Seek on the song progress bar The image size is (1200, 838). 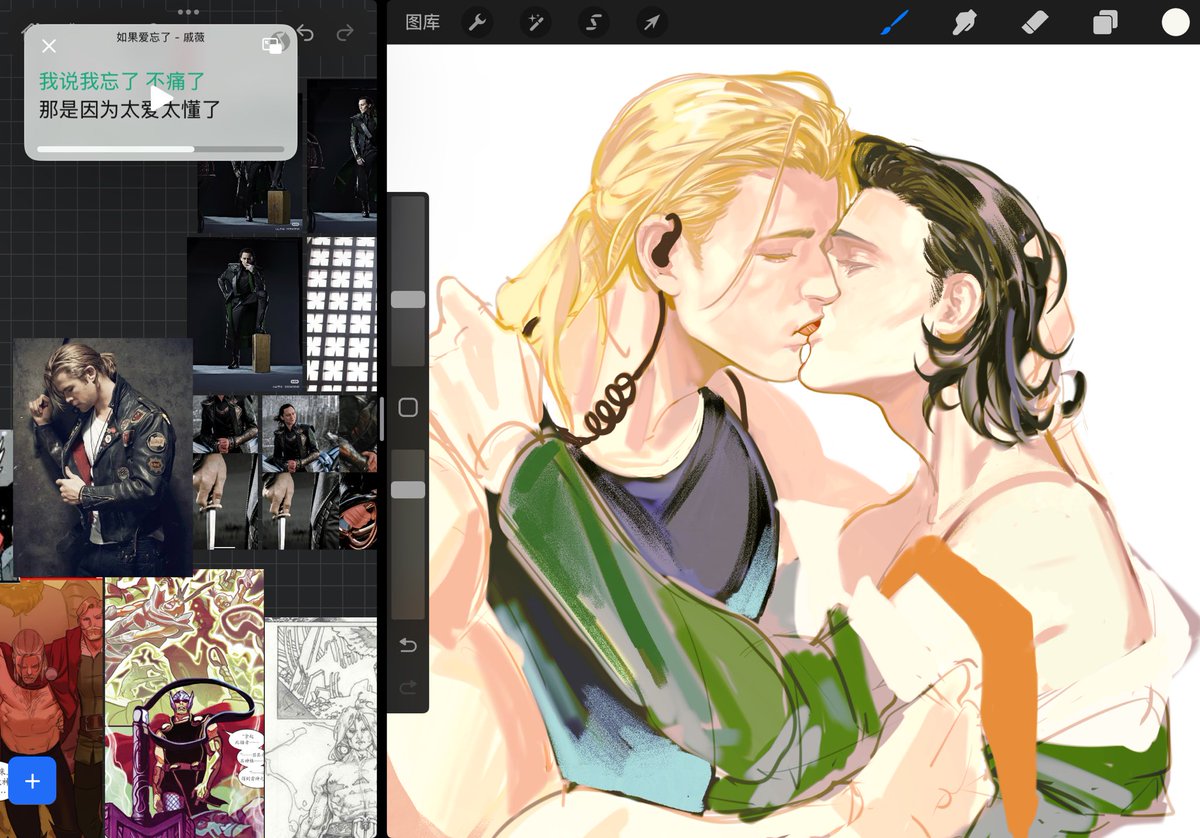click(161, 149)
